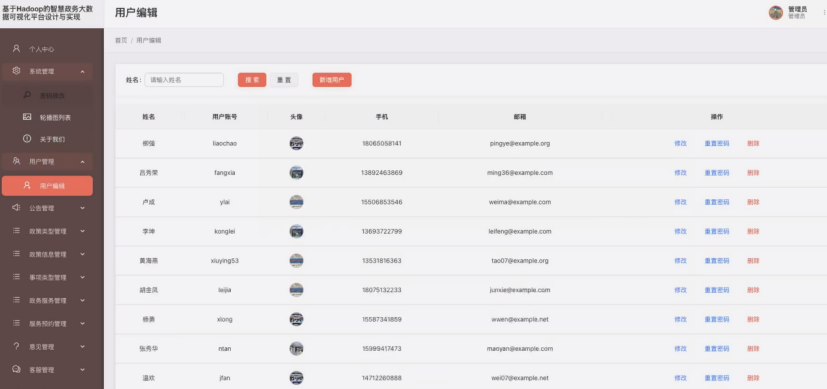Click the 搜索 search button
This screenshot has height=389, width=827.
point(252,80)
